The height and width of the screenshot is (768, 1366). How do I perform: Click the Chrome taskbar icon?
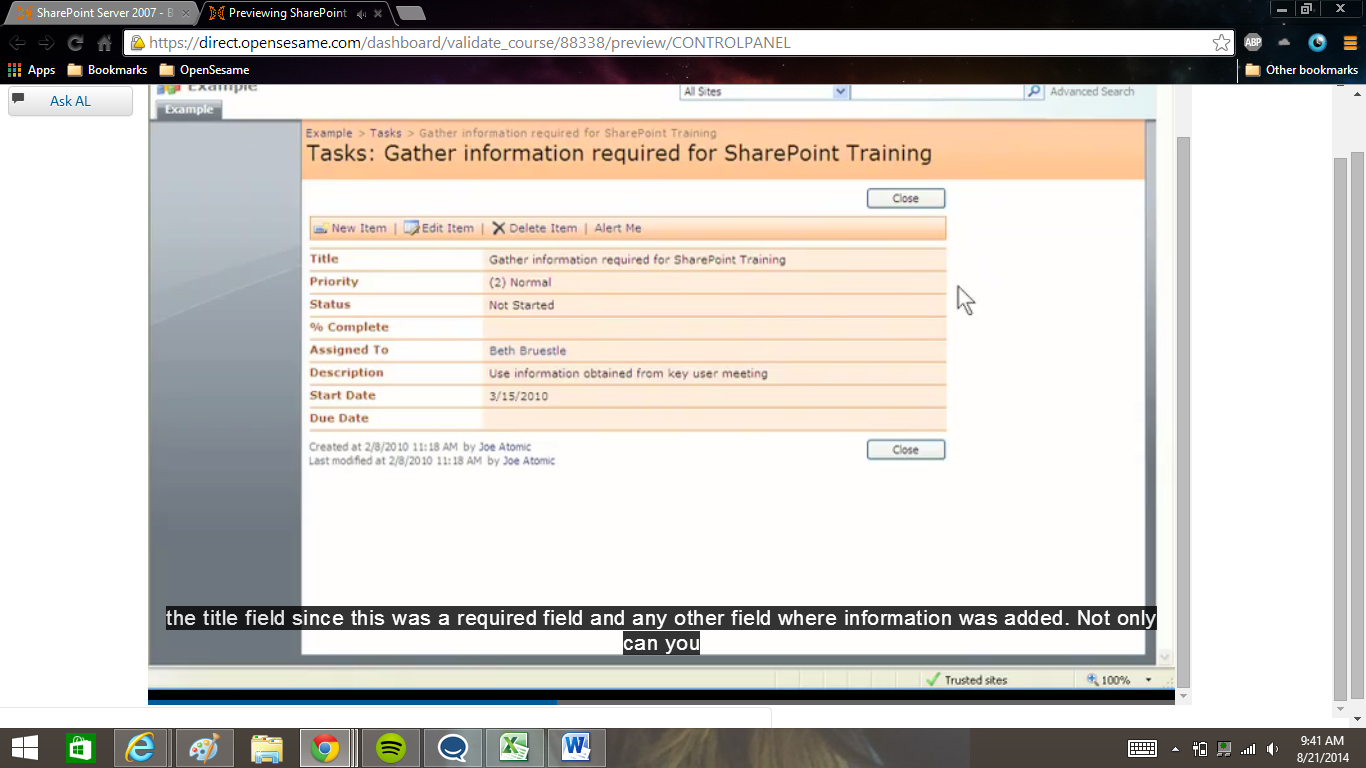326,748
